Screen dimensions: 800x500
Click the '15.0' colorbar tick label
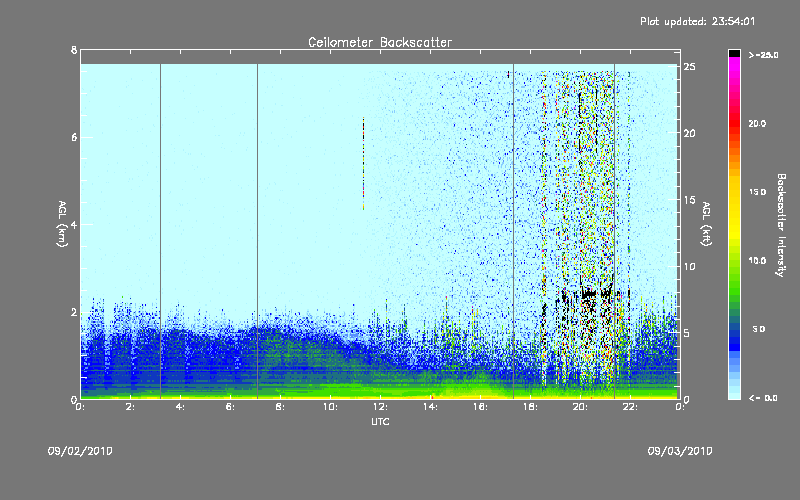point(757,192)
